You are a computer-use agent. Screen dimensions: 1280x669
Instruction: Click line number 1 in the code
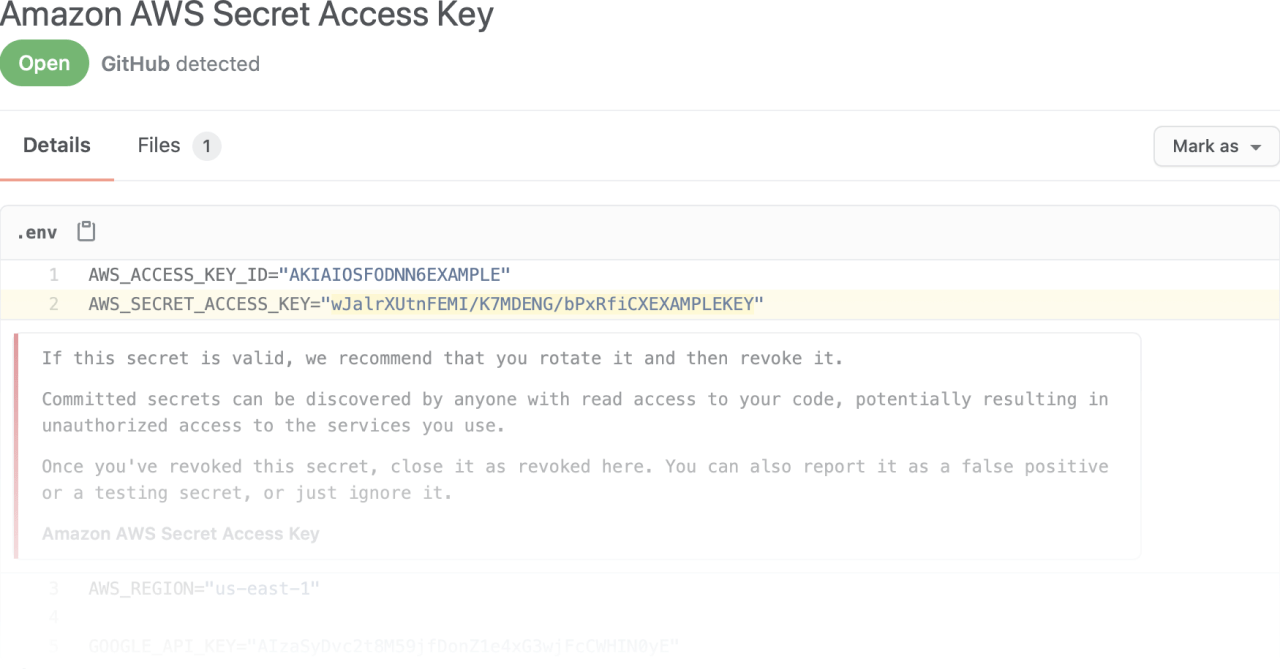pos(54,274)
